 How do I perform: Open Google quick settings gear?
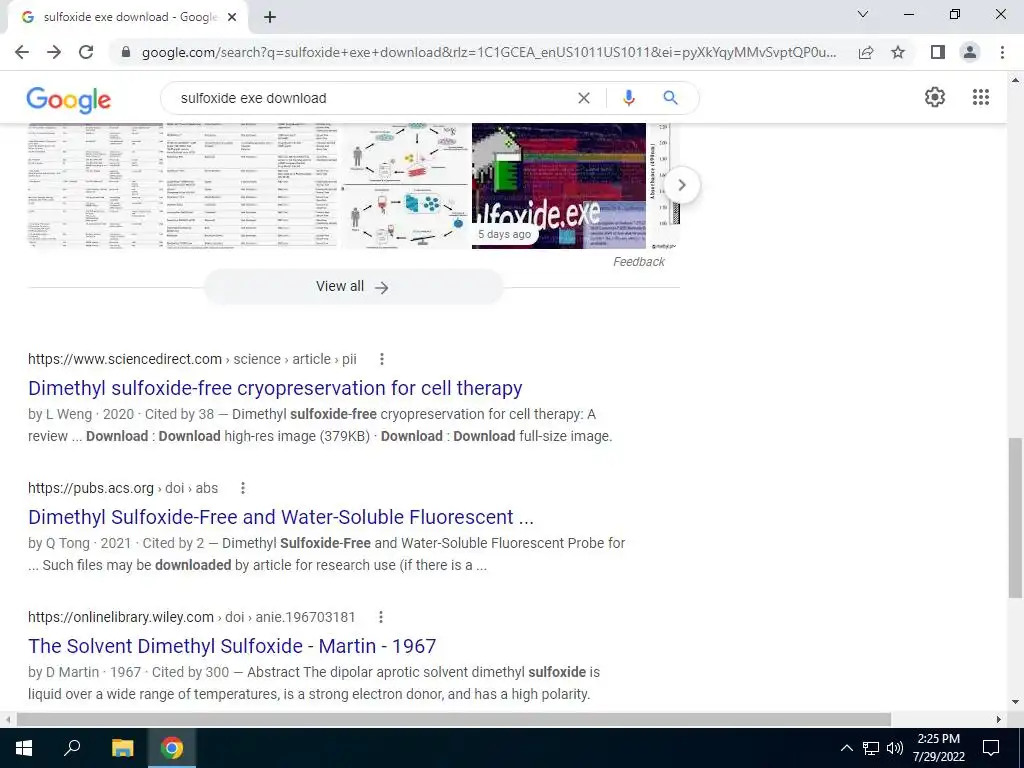coord(935,97)
